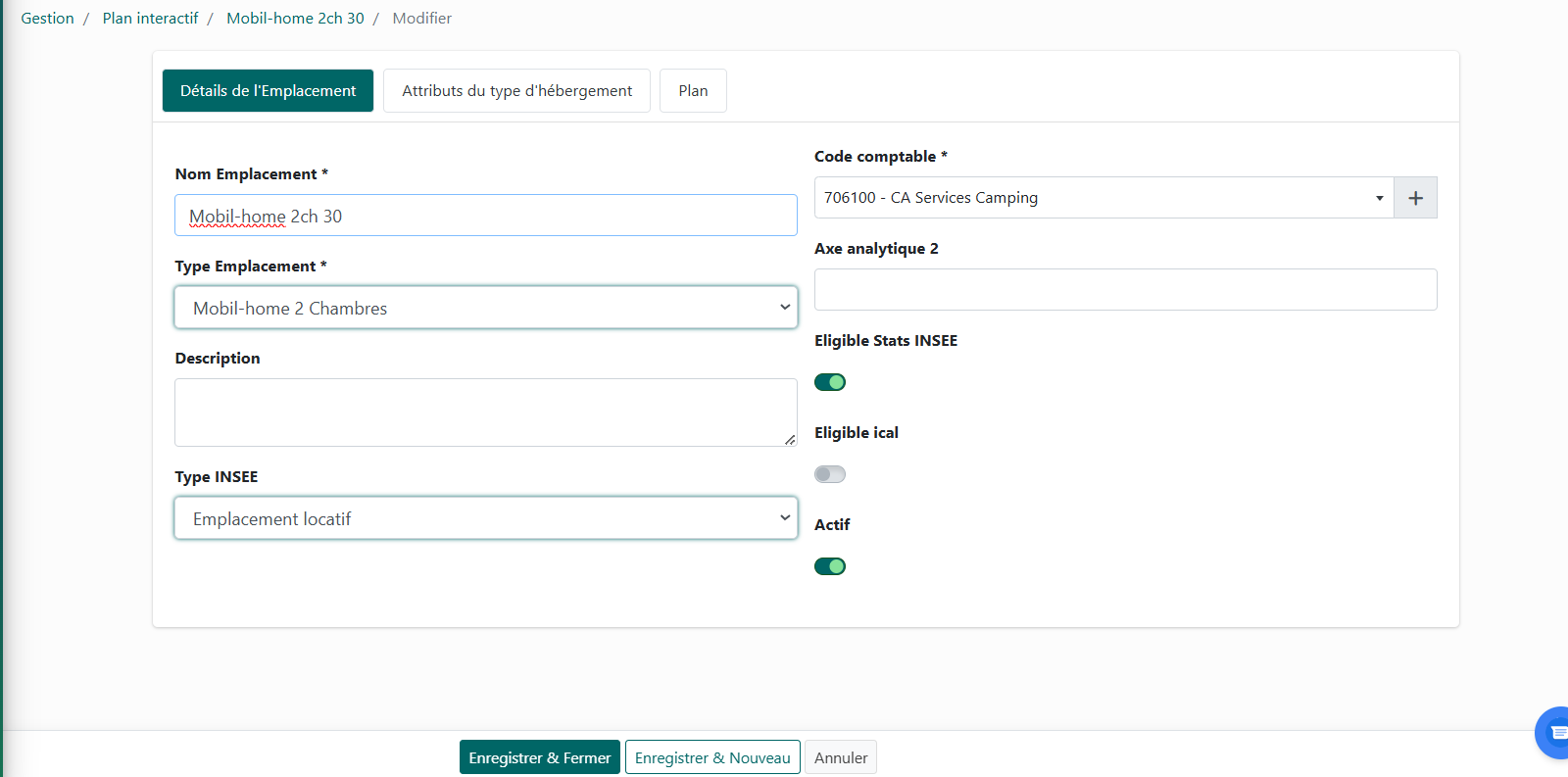Expand the Type INSEE dropdown
Screen dimensions: 1568x777
486,518
